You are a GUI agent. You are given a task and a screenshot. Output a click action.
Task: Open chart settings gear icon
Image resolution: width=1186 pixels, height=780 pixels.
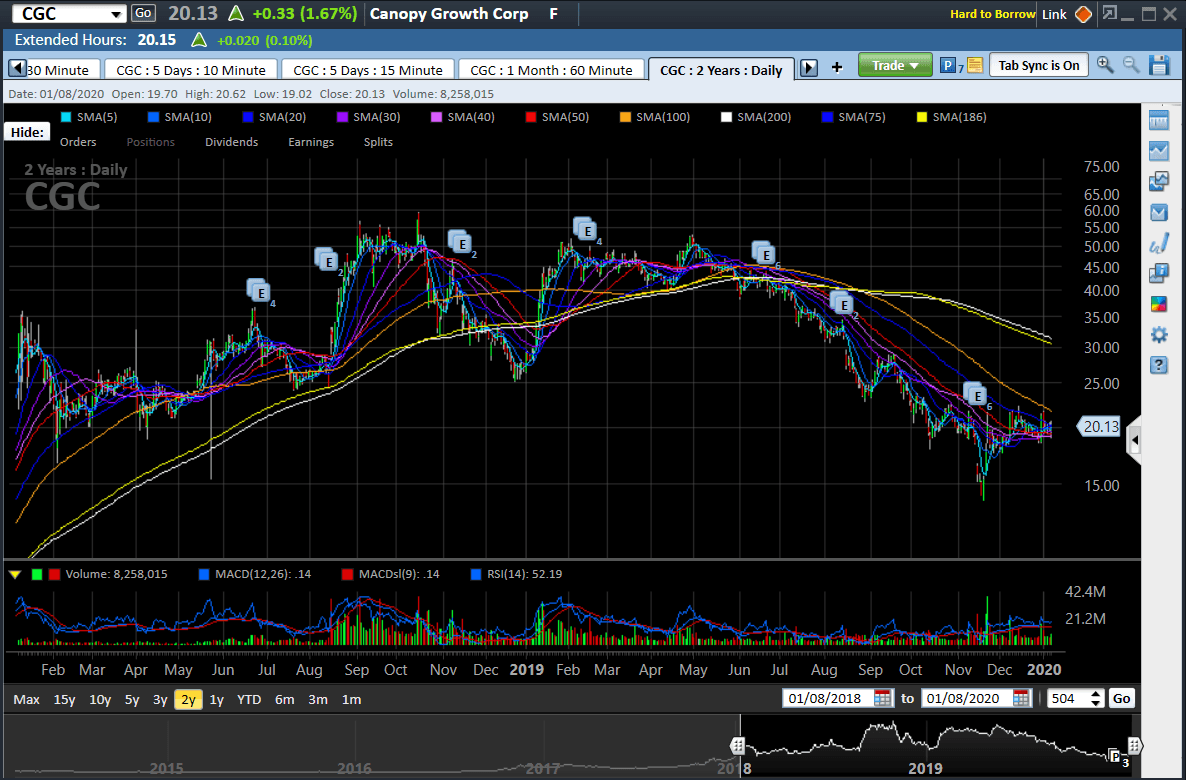pos(1158,334)
